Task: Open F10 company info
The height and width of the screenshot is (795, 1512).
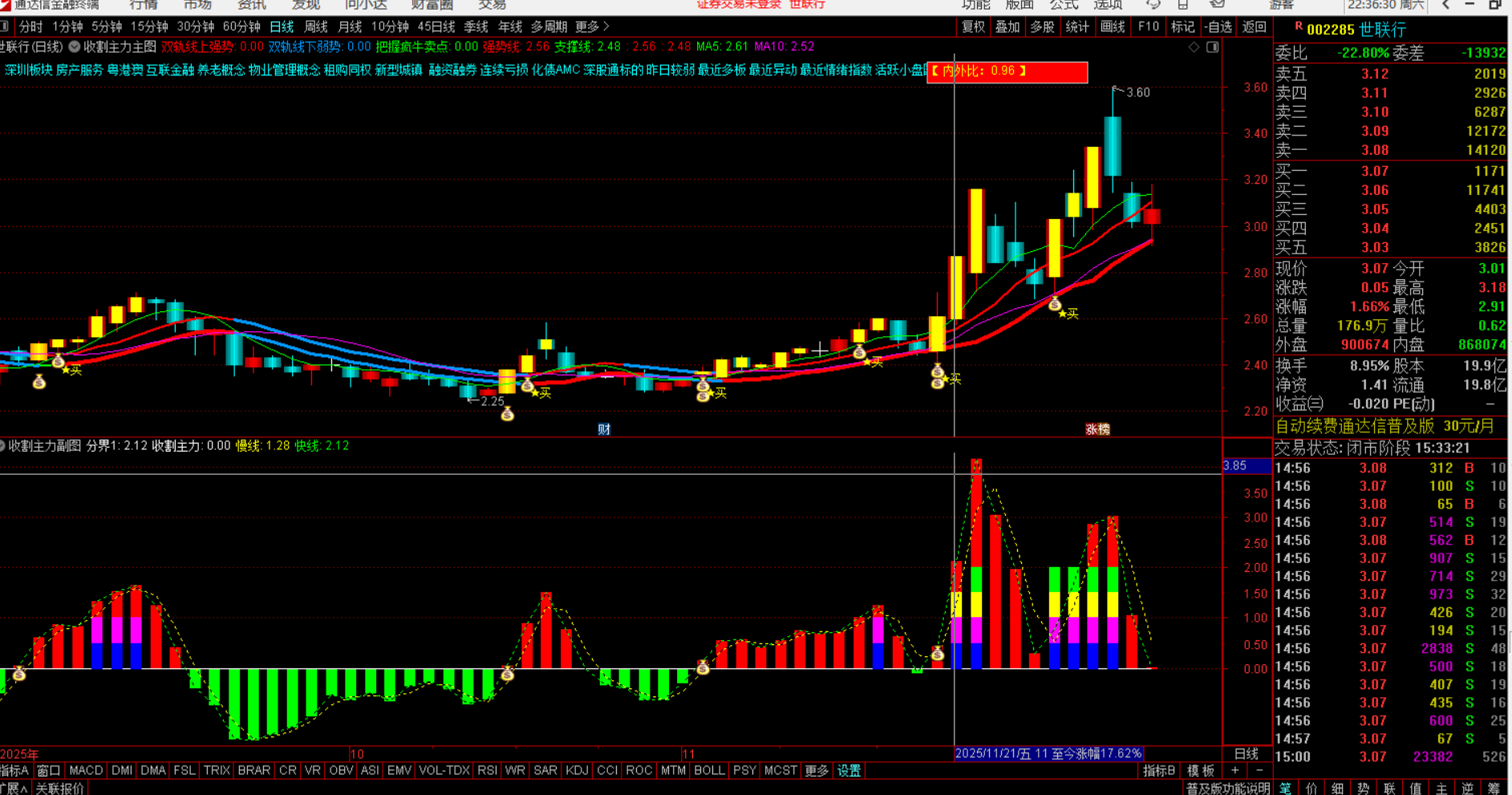Action: 1149,26
